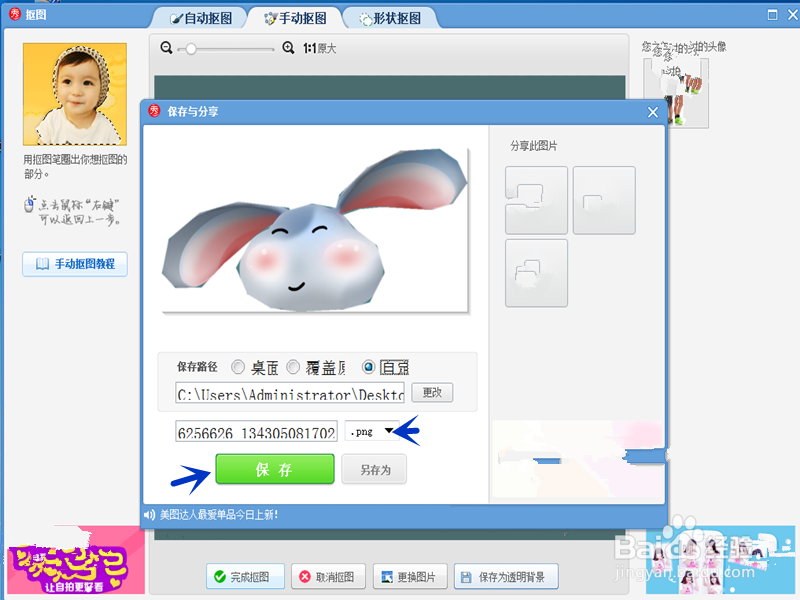Click the 更换图片 button

410,577
